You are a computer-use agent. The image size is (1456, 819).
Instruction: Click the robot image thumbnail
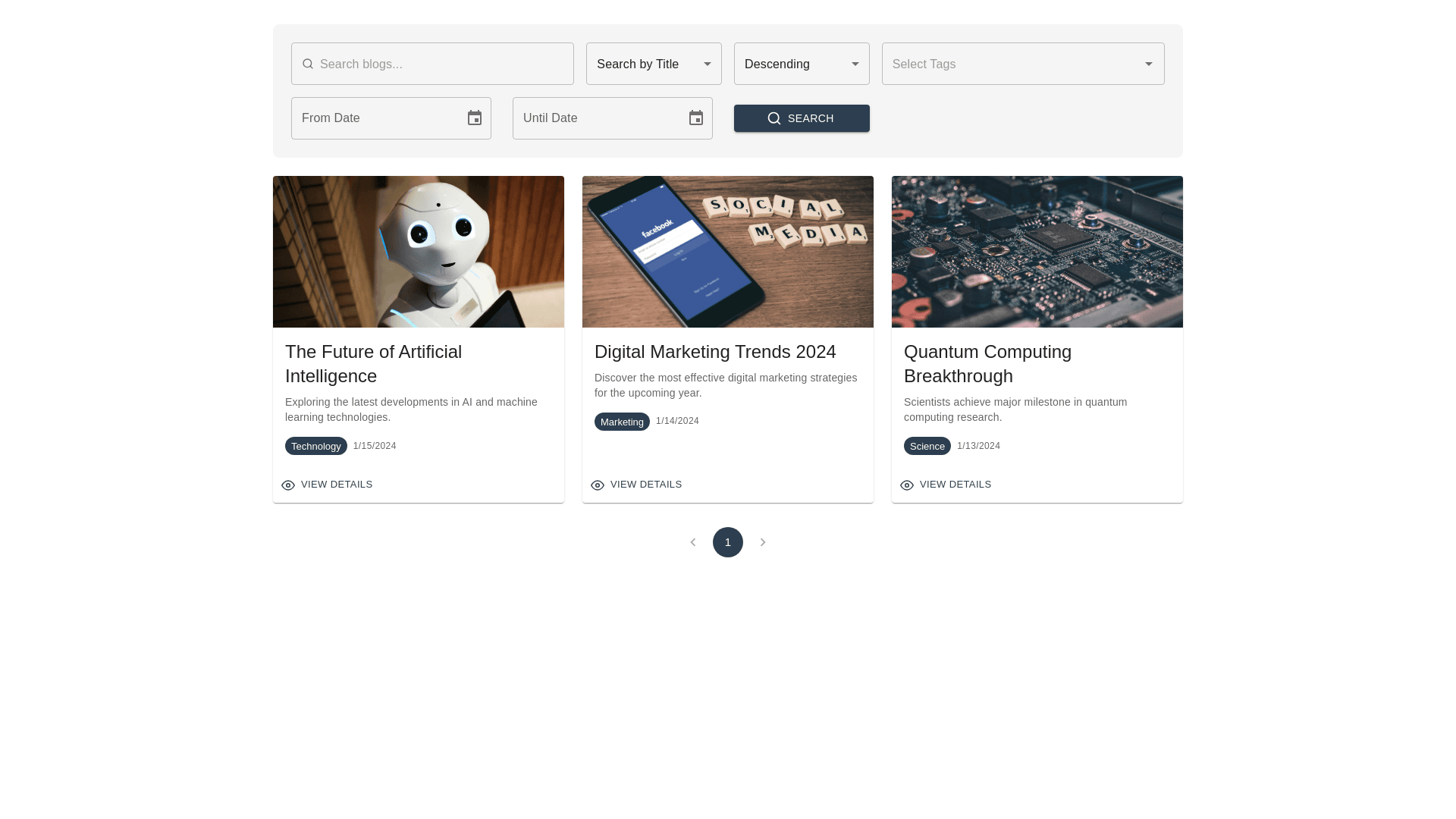point(419,252)
